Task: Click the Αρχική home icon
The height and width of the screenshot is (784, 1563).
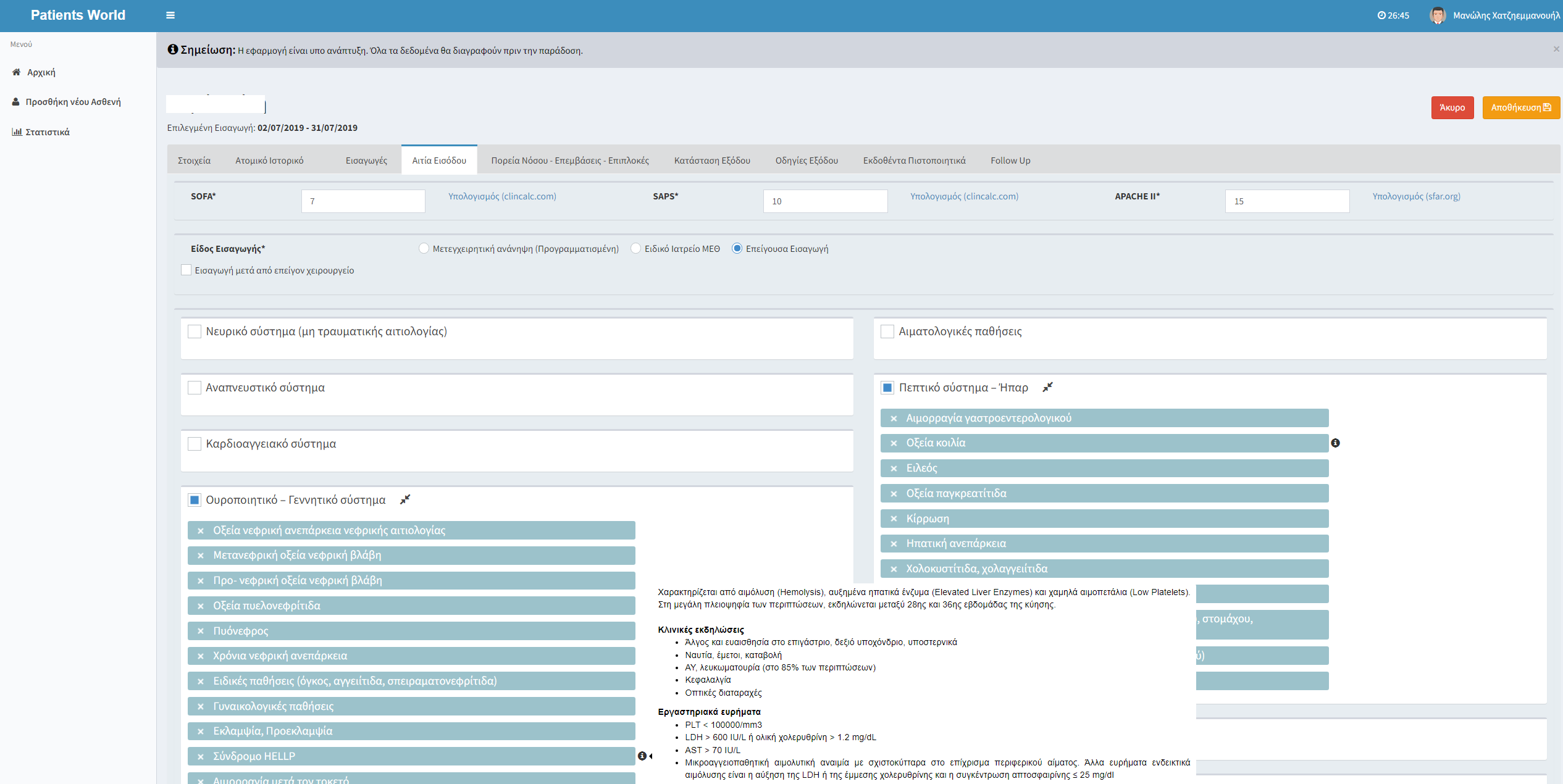Action: (x=17, y=72)
